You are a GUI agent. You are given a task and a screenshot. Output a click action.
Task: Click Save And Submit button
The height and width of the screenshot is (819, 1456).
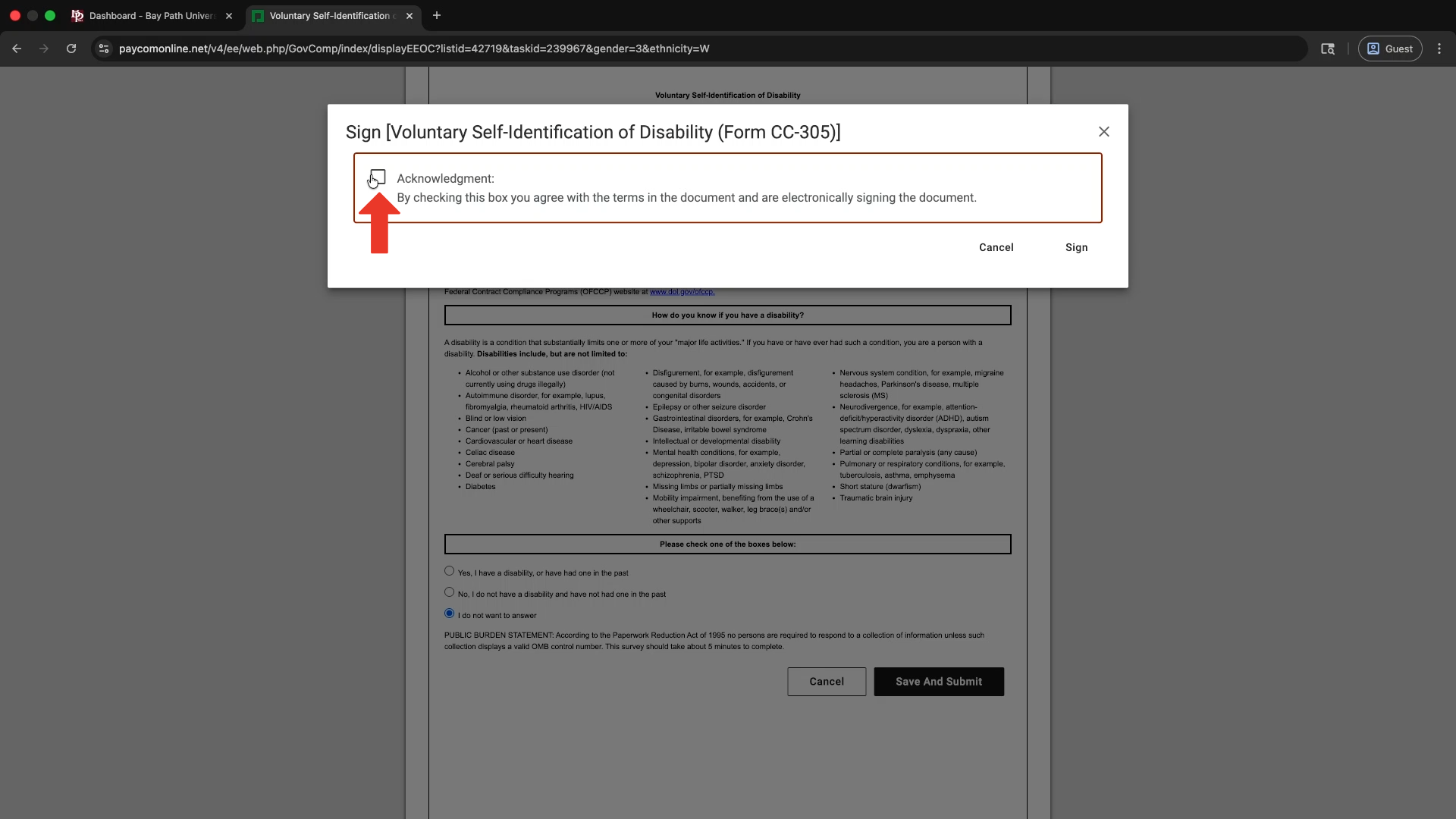click(x=938, y=682)
